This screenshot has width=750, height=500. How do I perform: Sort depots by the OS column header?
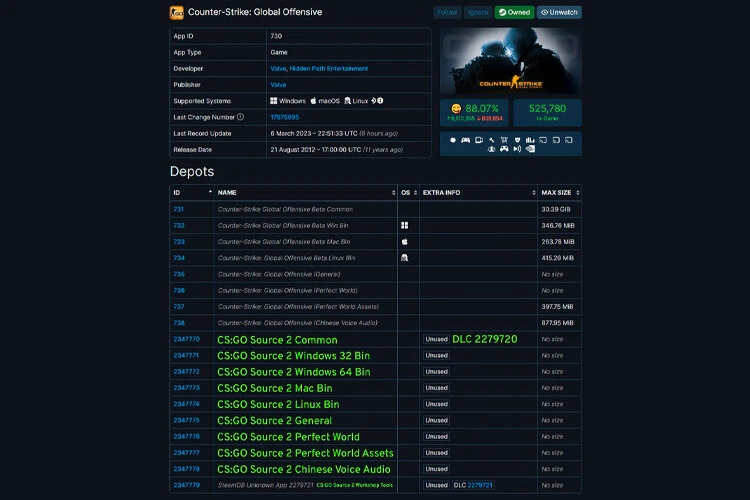tap(408, 192)
